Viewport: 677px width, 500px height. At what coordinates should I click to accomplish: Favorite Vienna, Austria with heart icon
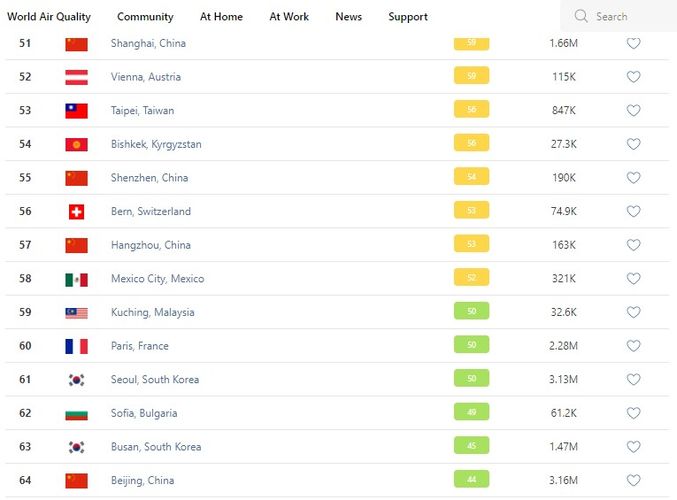pyautogui.click(x=633, y=77)
